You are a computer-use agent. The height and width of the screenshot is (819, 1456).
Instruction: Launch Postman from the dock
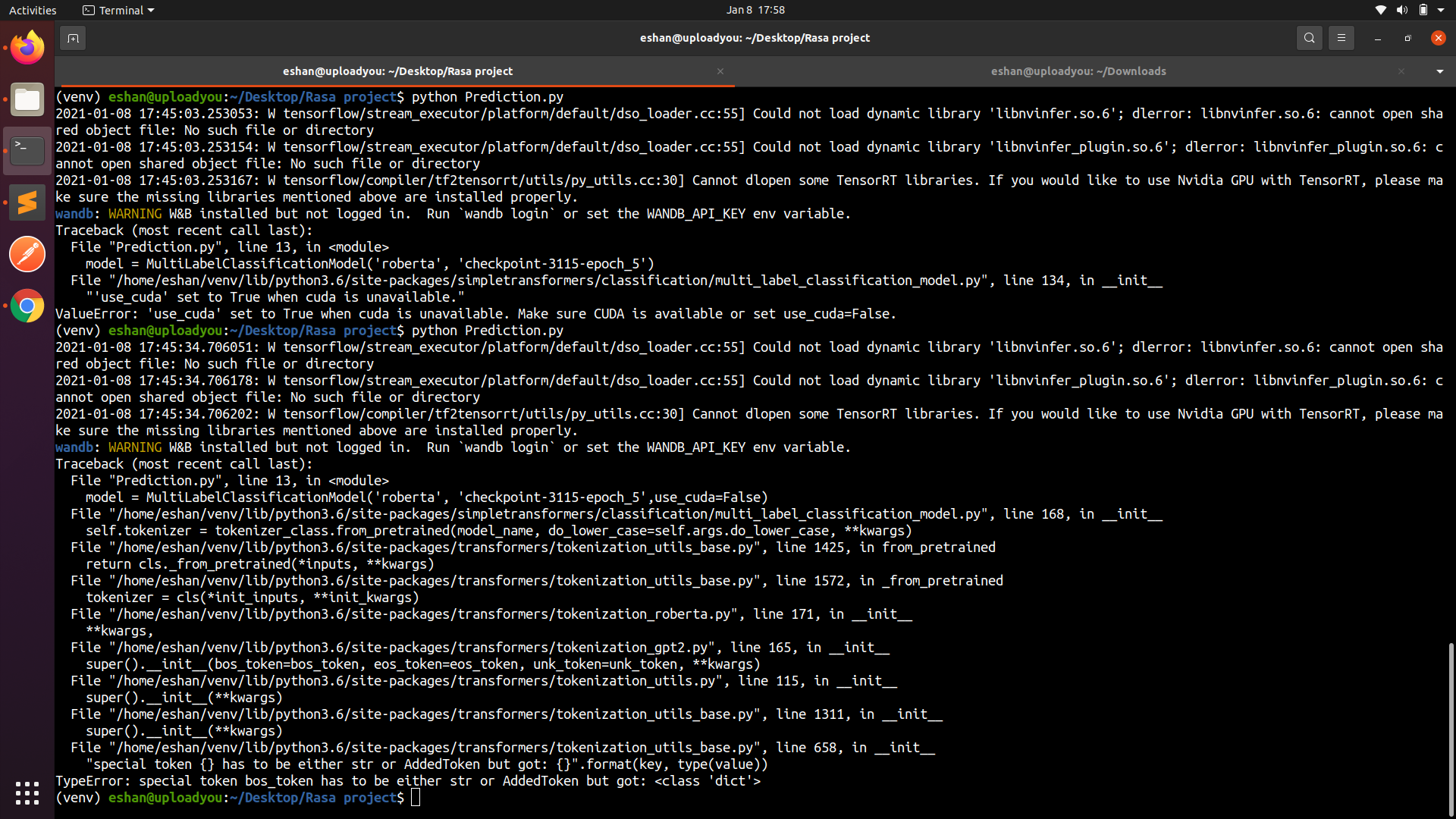pyautogui.click(x=27, y=254)
